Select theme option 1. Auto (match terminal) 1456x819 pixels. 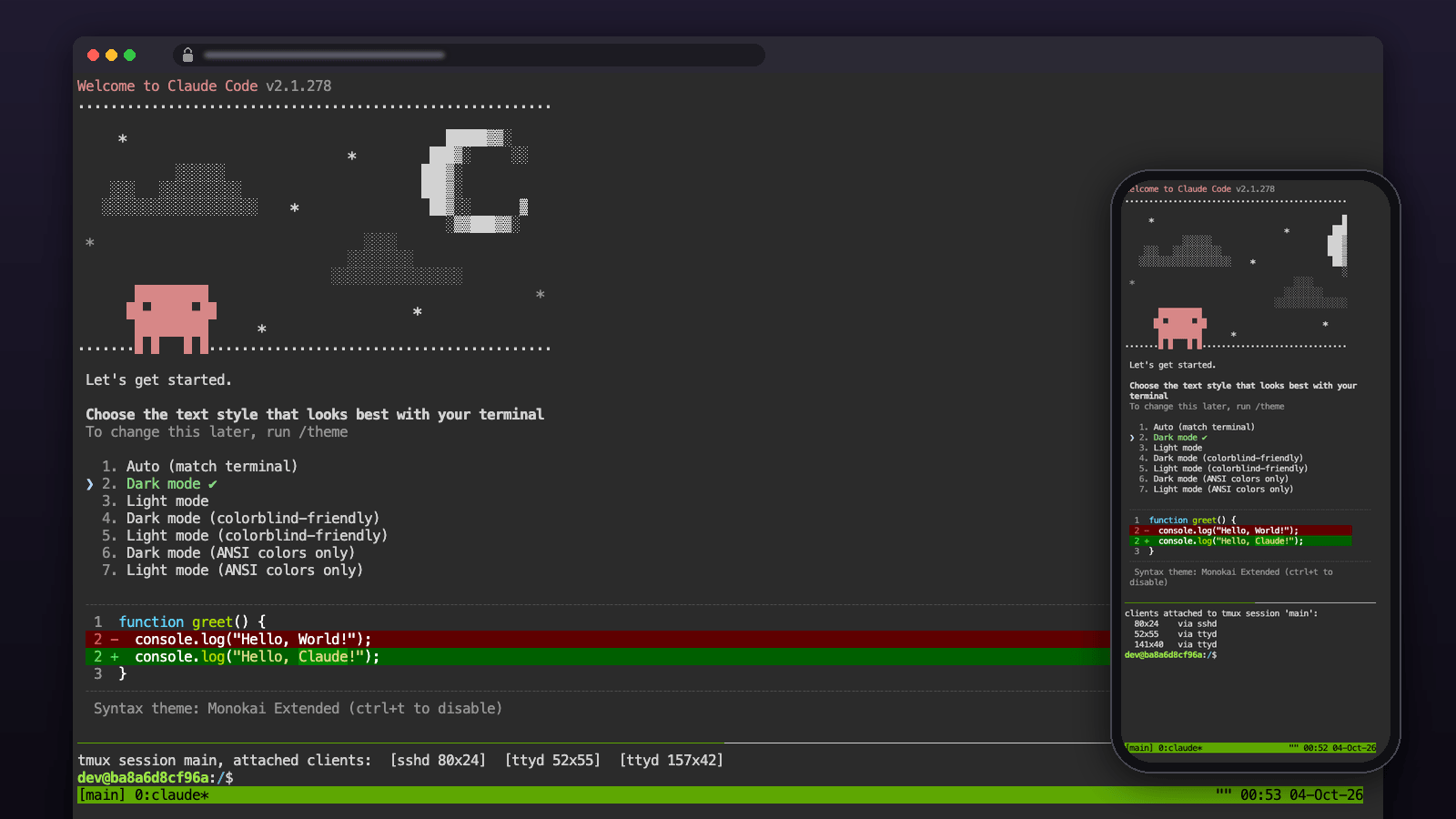pyautogui.click(x=199, y=466)
